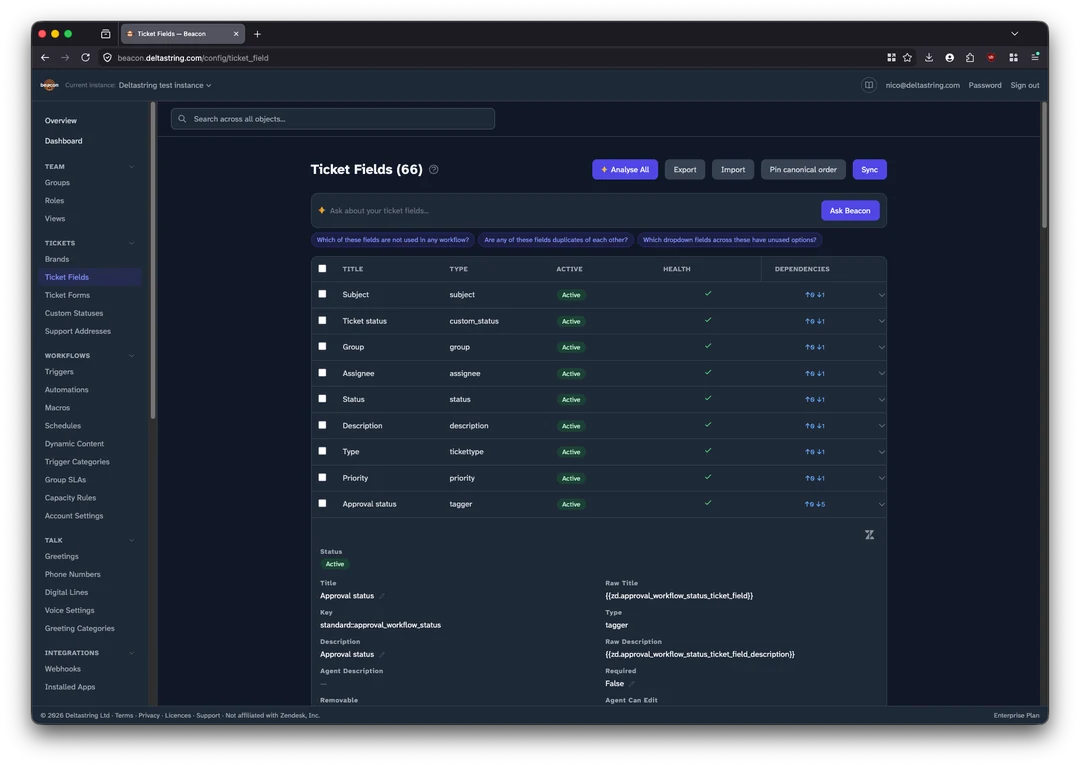Image resolution: width=1080 pixels, height=766 pixels.
Task: Collapse the TEAM sidebar section
Action: [x=132, y=167]
